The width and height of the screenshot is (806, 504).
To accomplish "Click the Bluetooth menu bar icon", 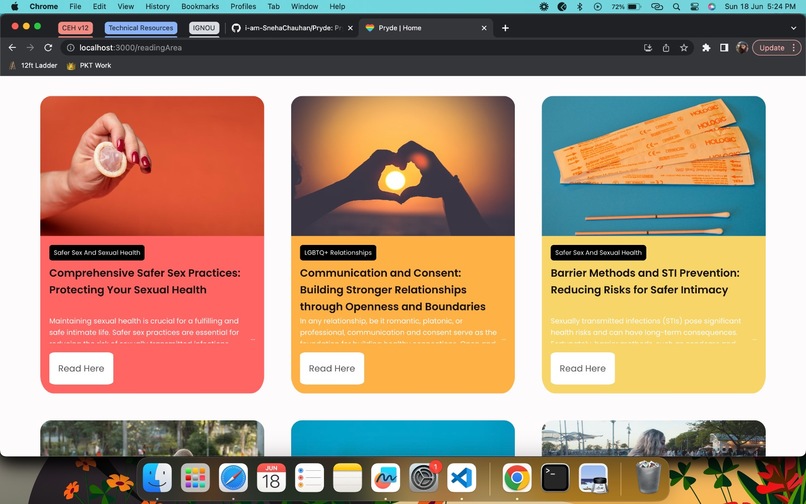I will [580, 7].
